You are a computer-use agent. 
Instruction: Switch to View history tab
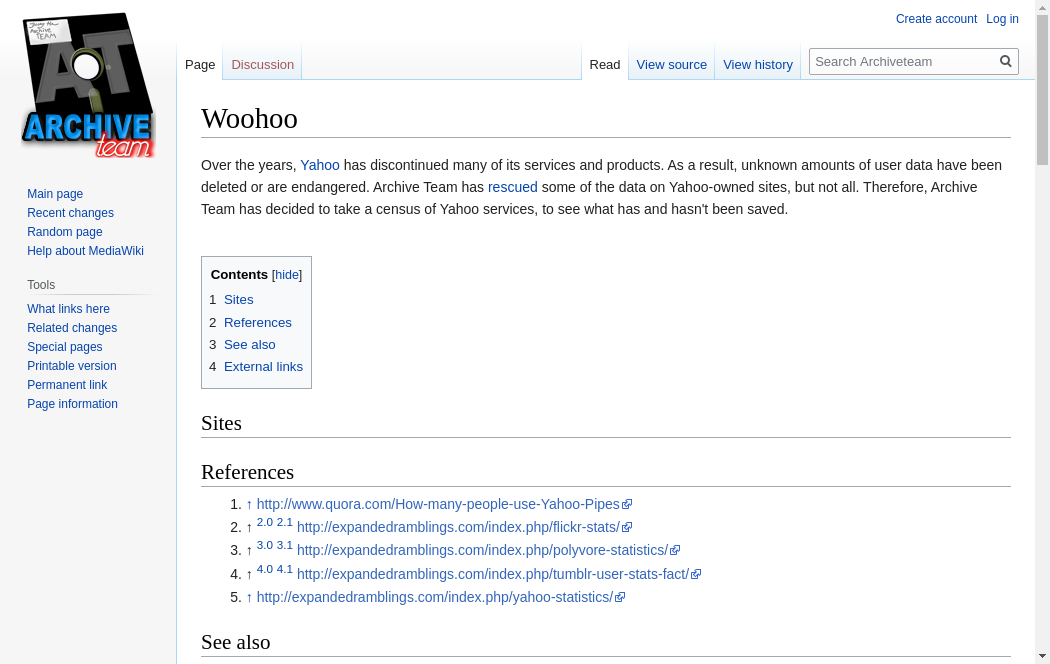click(x=757, y=65)
